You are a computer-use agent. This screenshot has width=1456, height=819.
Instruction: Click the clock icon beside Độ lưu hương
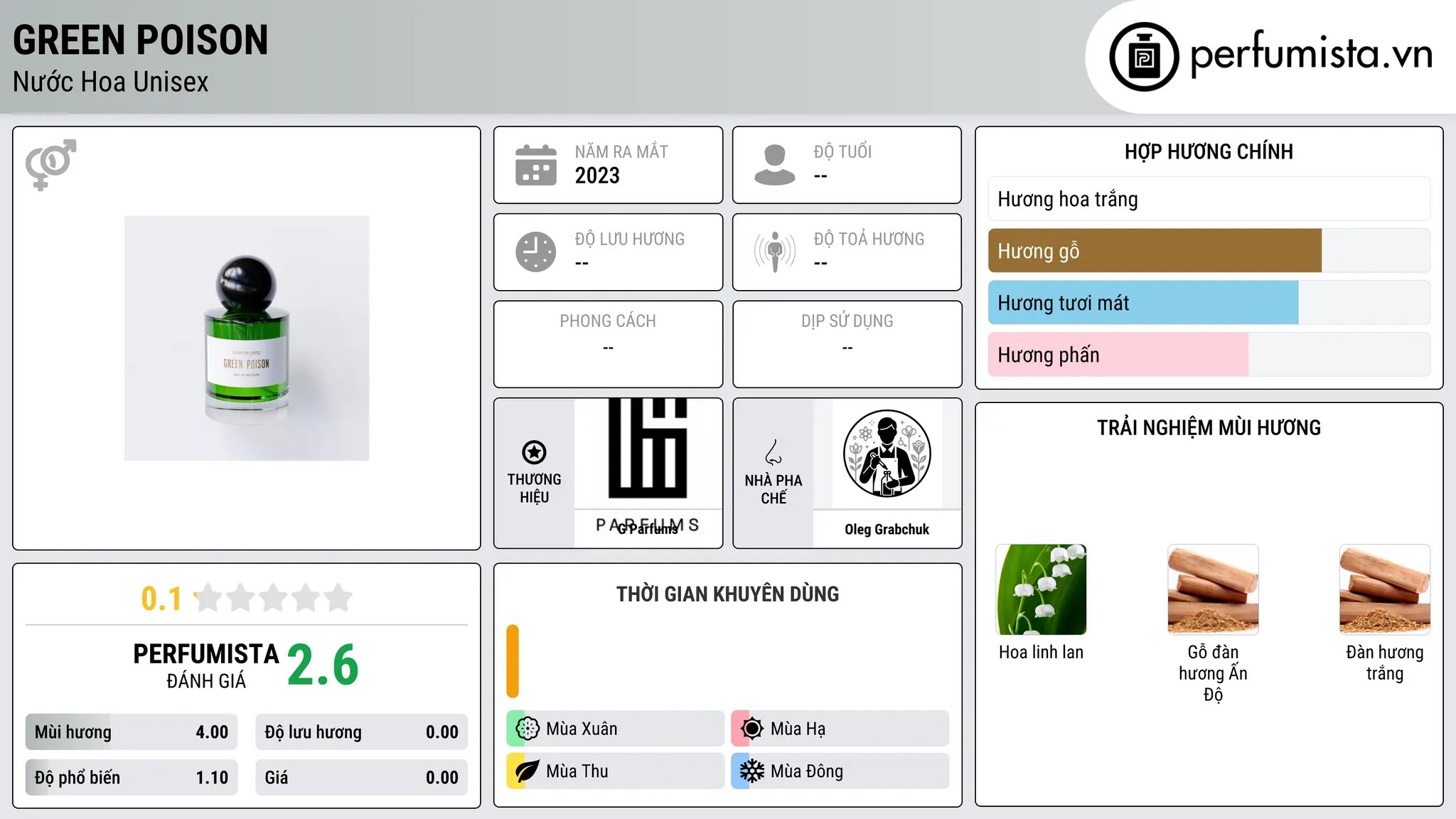[536, 252]
